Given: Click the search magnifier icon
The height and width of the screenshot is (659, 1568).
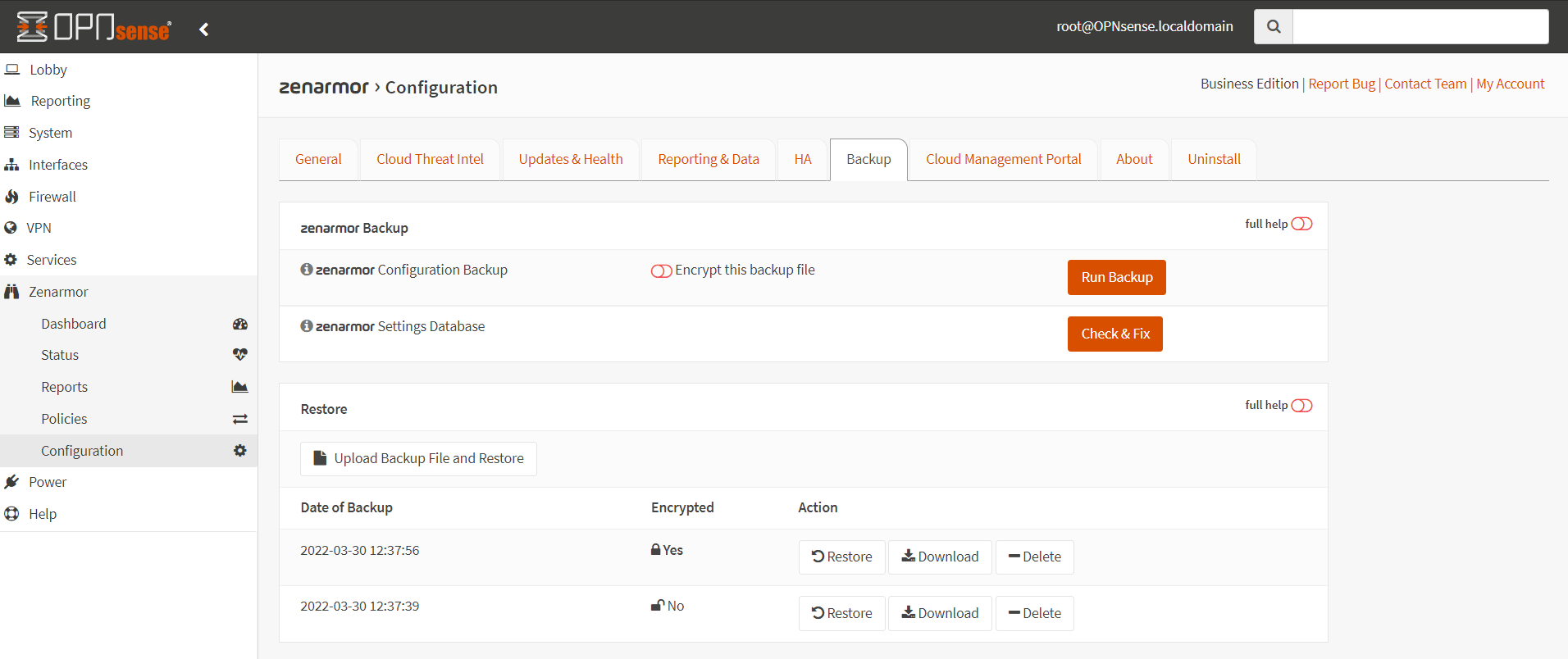Looking at the screenshot, I should [x=1274, y=26].
